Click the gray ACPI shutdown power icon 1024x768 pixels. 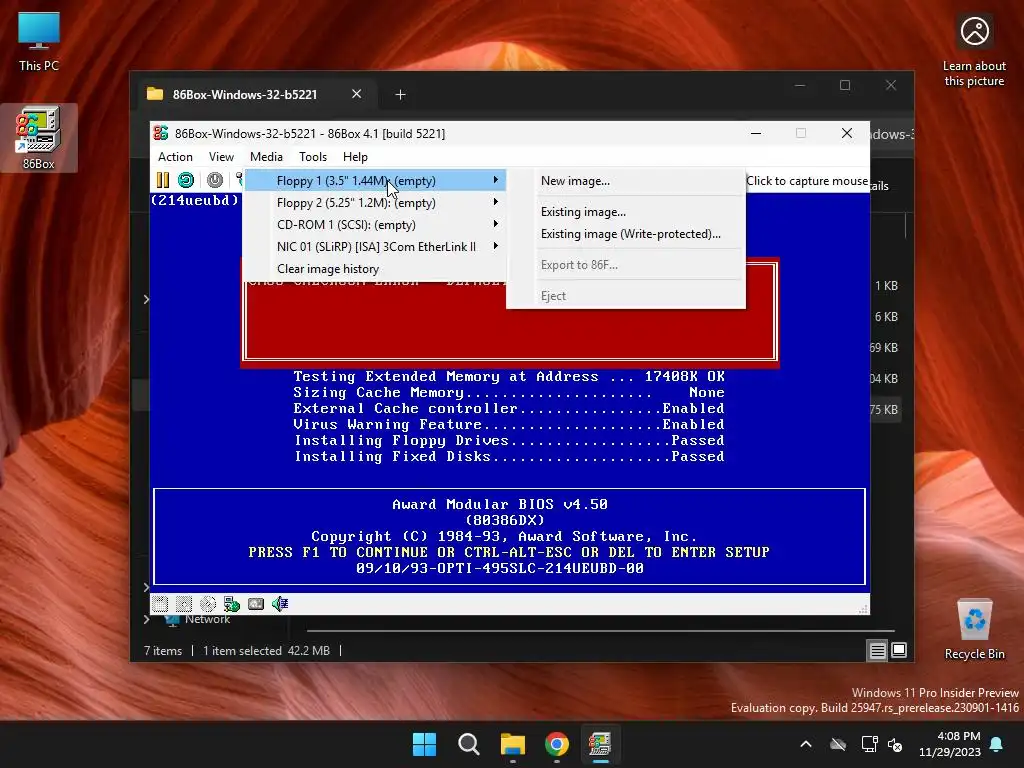[x=215, y=180]
